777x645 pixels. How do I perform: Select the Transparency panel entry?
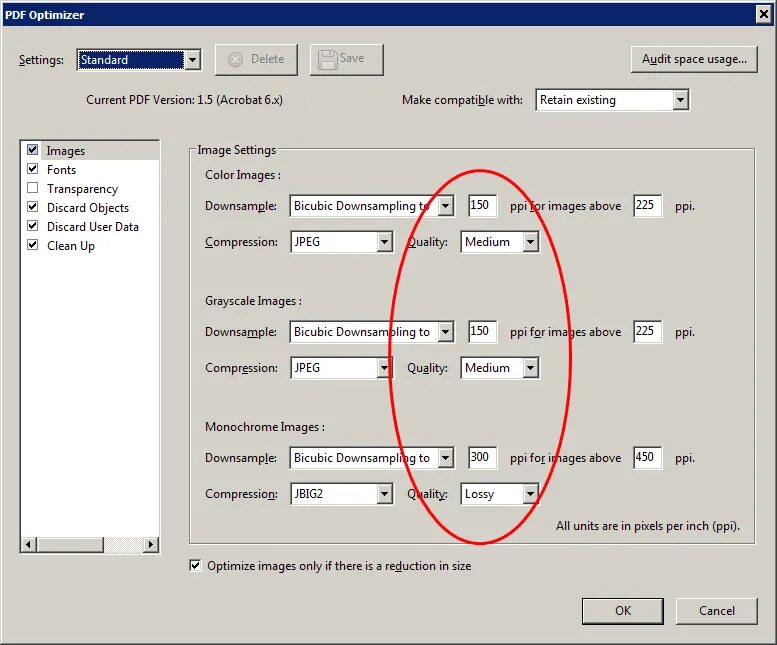82,189
